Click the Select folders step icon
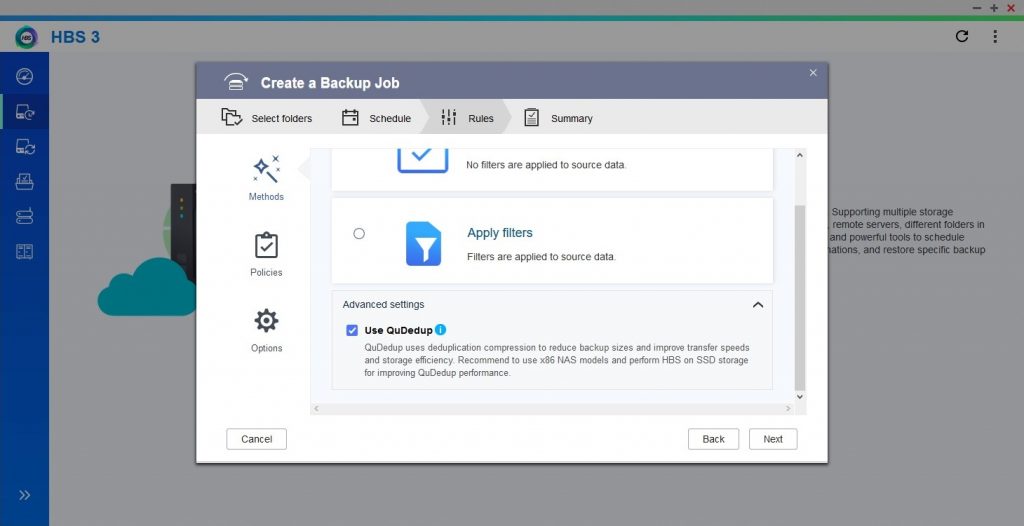The image size is (1024, 526). 232,118
